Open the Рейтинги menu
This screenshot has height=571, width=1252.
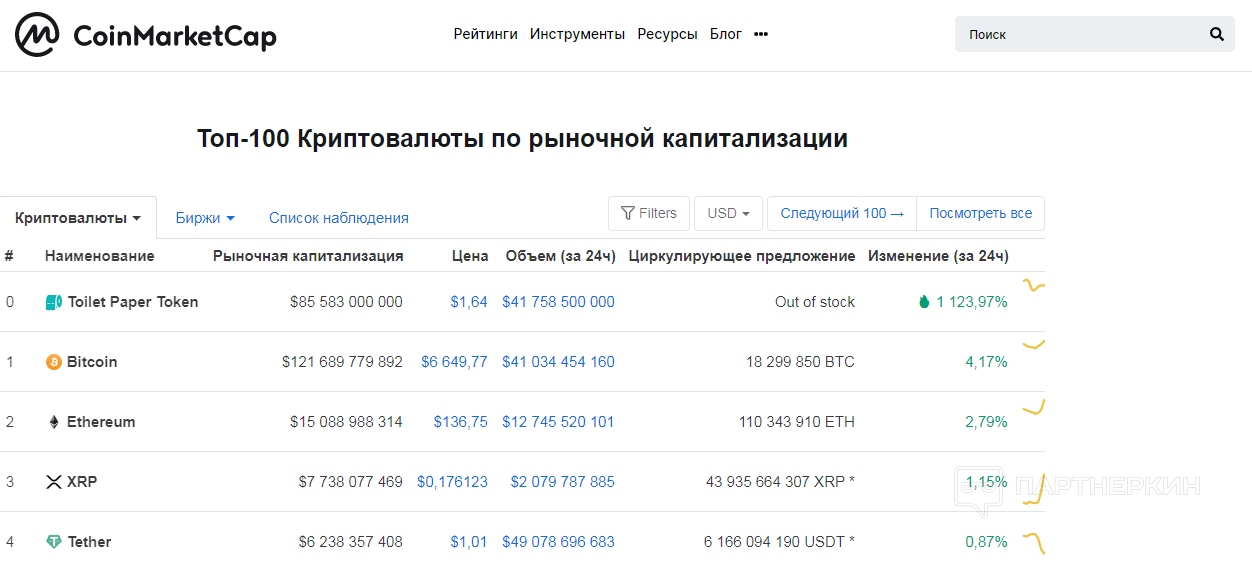[486, 34]
